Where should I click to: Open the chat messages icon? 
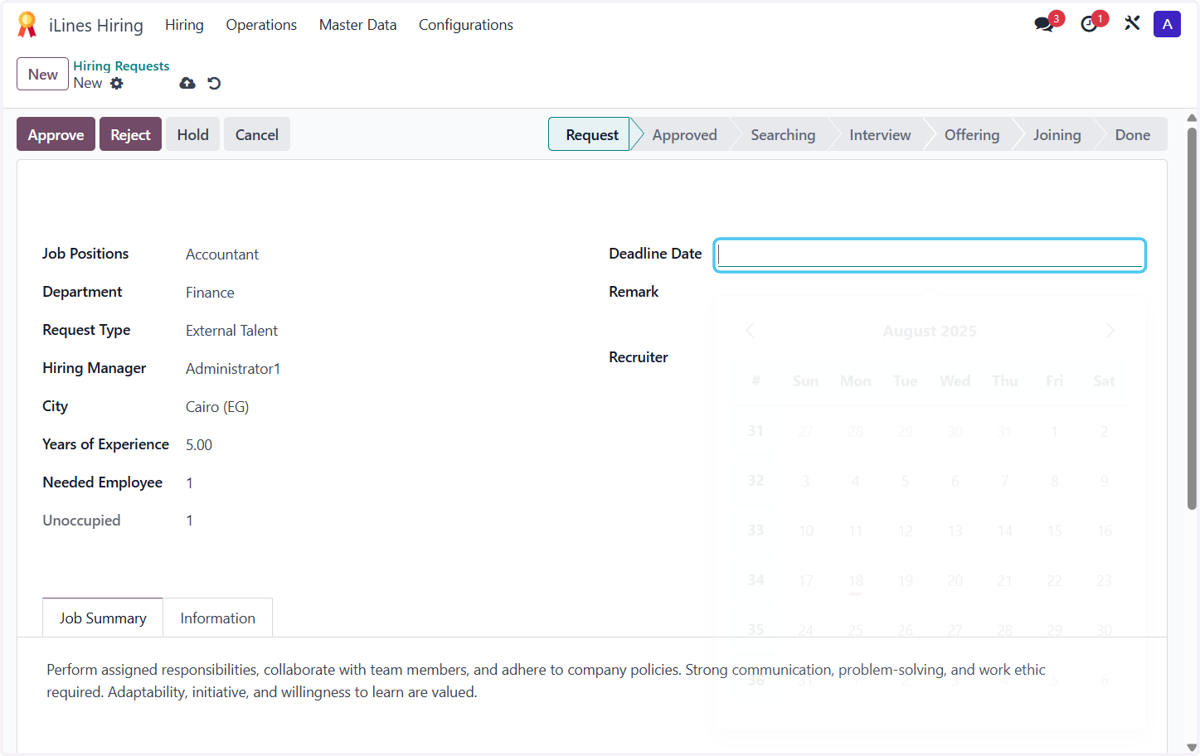pos(1044,25)
